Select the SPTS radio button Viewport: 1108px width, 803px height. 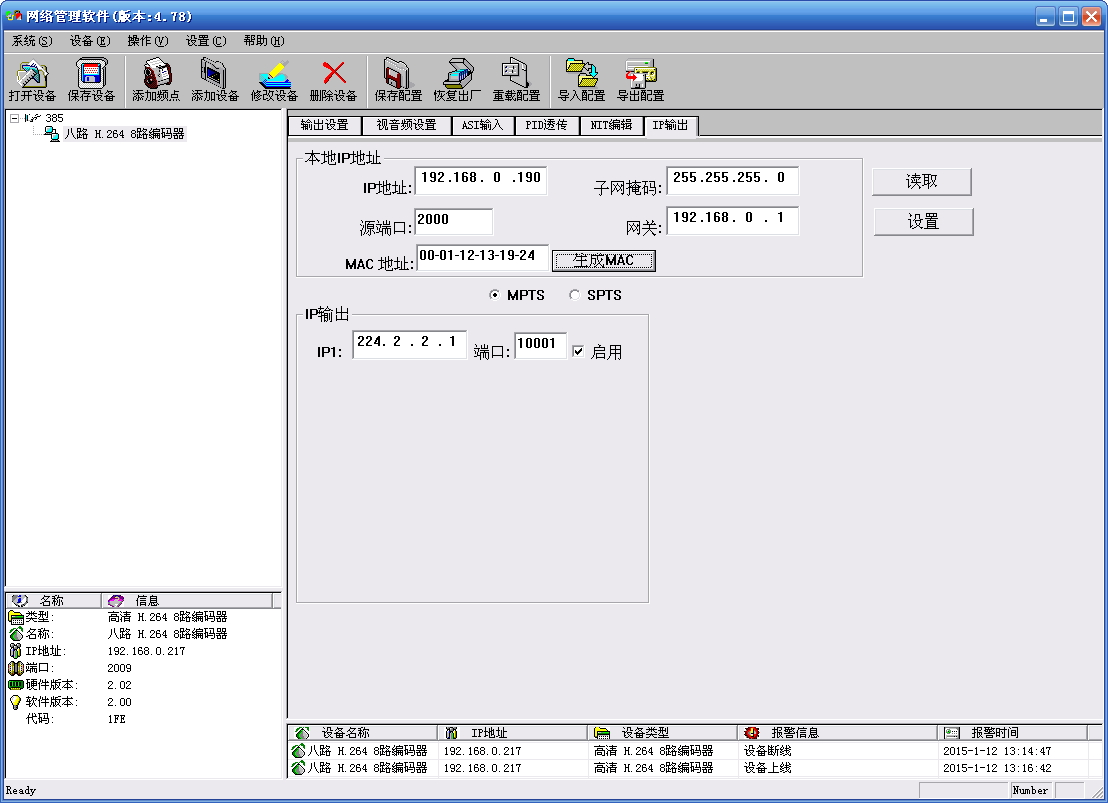point(574,295)
